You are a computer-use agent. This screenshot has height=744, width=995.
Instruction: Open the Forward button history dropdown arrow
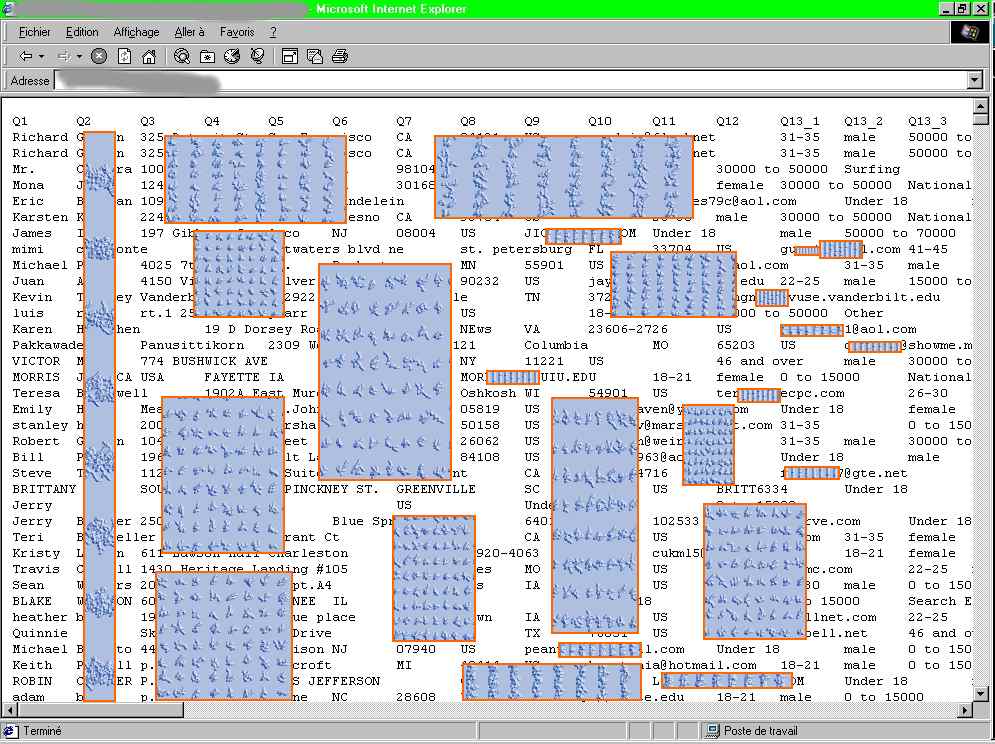coord(80,56)
